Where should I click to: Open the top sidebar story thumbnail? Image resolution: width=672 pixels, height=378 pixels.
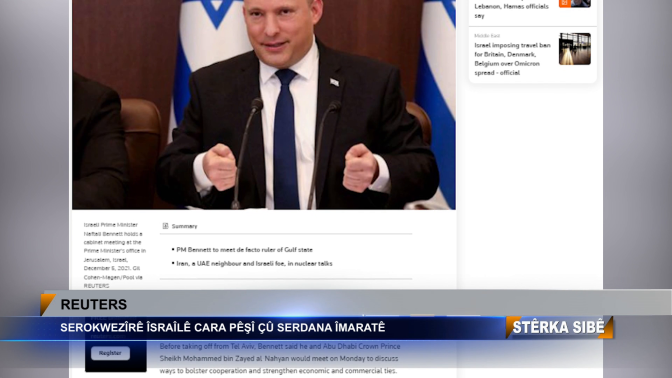click(x=575, y=3)
